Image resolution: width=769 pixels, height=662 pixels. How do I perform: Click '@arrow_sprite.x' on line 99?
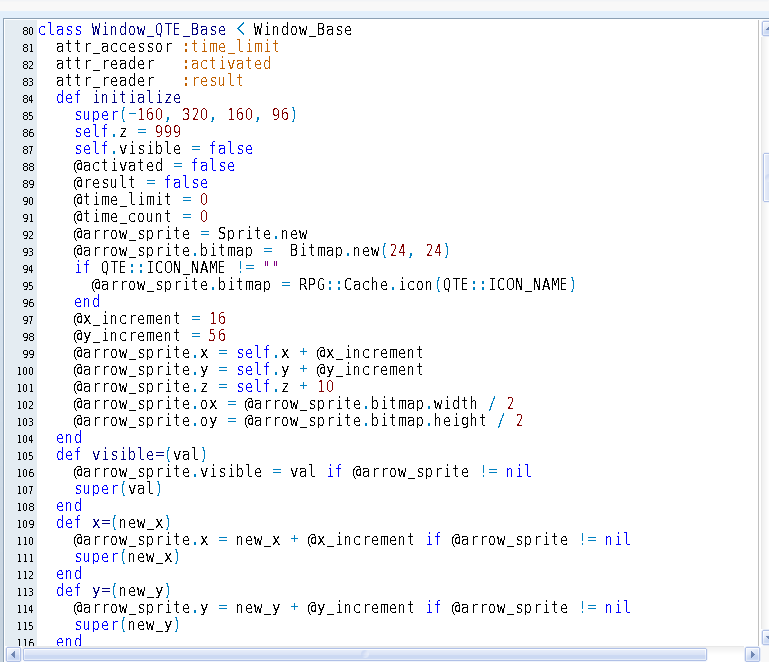141,353
